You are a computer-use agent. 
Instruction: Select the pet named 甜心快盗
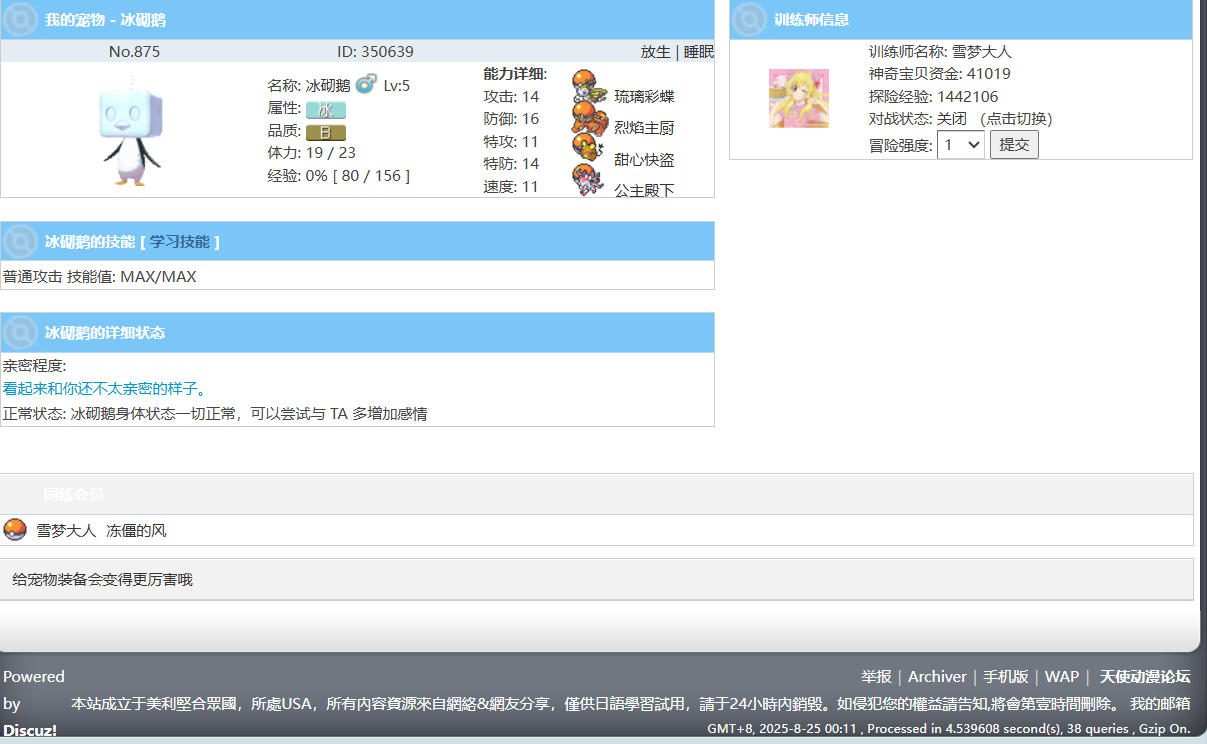tap(644, 160)
